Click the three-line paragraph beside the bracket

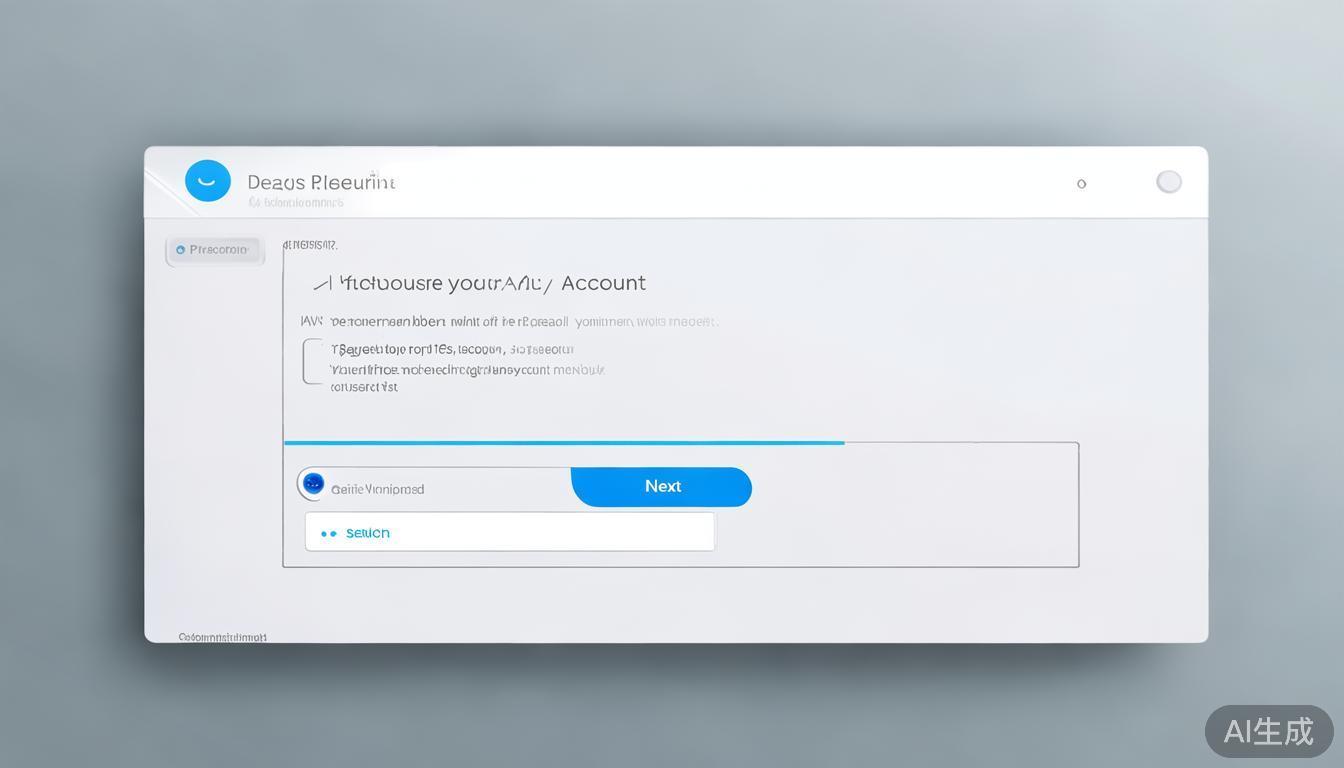click(x=467, y=368)
